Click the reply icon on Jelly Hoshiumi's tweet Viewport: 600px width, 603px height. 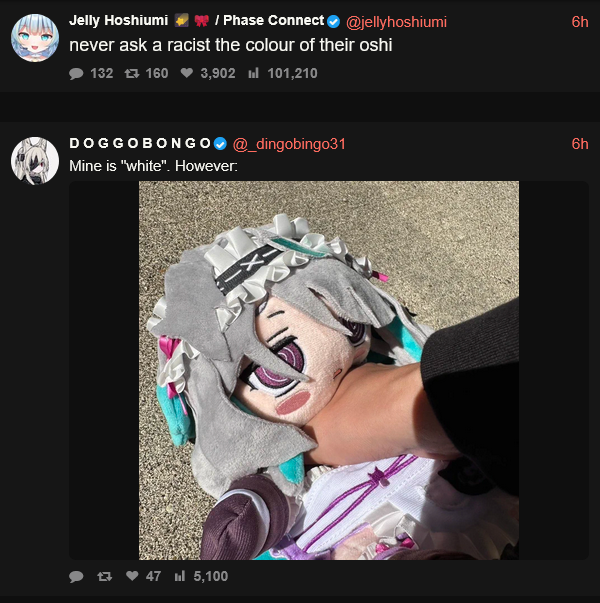(x=76, y=73)
